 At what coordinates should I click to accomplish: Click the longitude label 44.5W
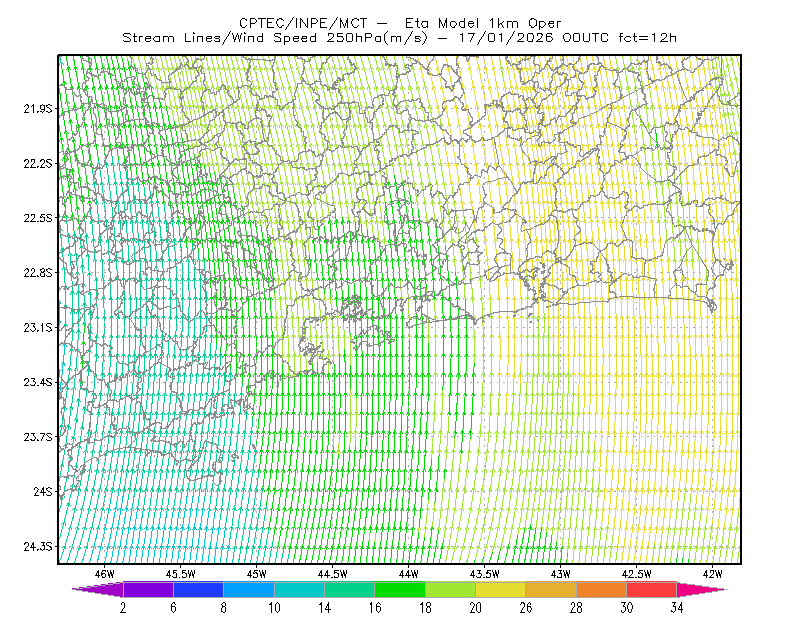[x=333, y=574]
